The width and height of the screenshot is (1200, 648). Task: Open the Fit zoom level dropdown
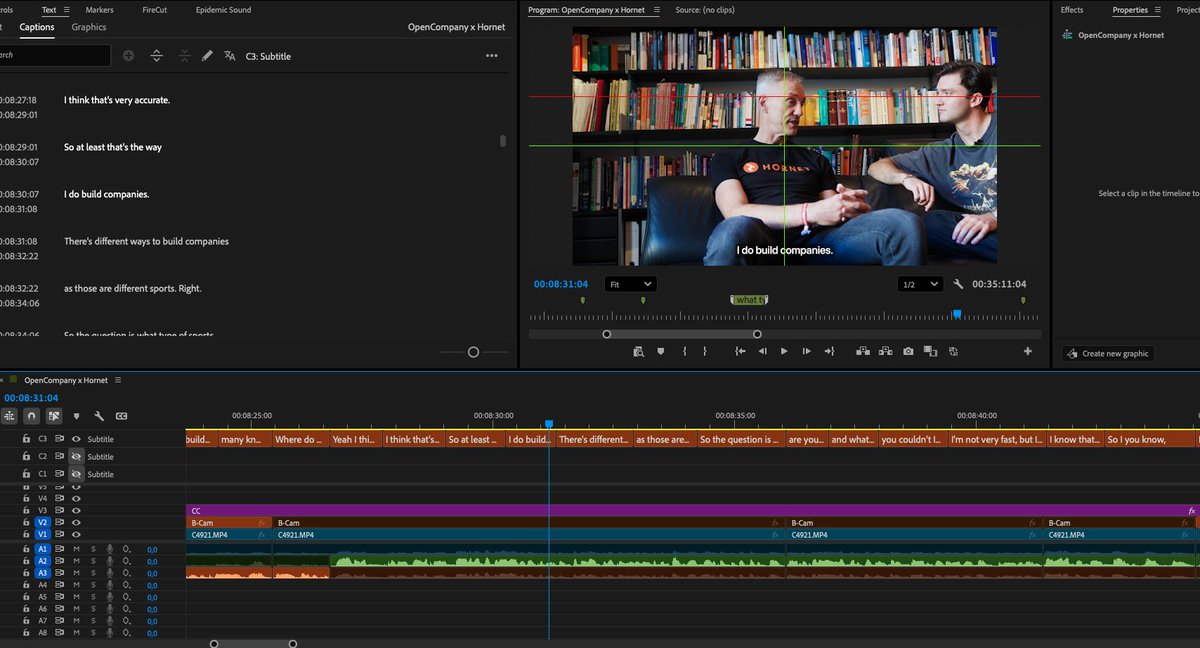tap(630, 284)
